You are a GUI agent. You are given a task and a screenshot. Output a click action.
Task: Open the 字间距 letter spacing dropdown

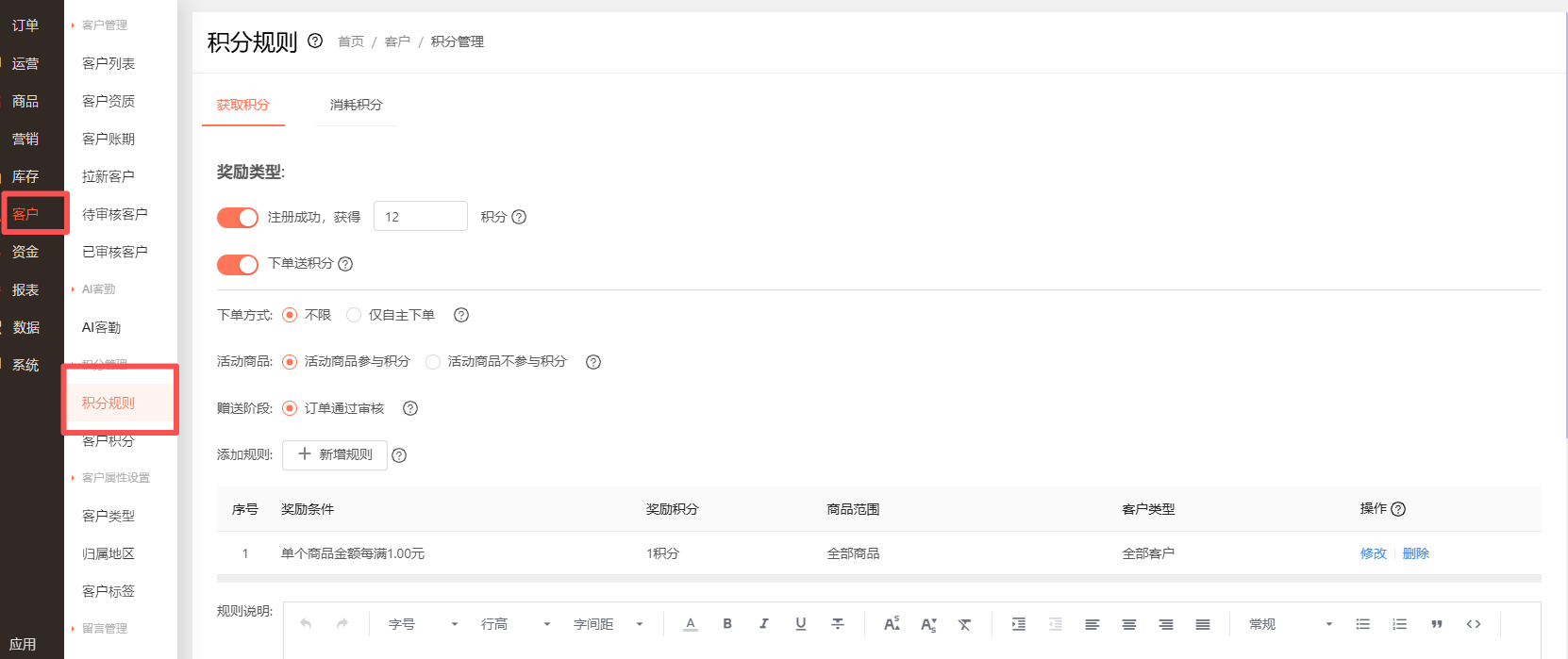click(609, 624)
